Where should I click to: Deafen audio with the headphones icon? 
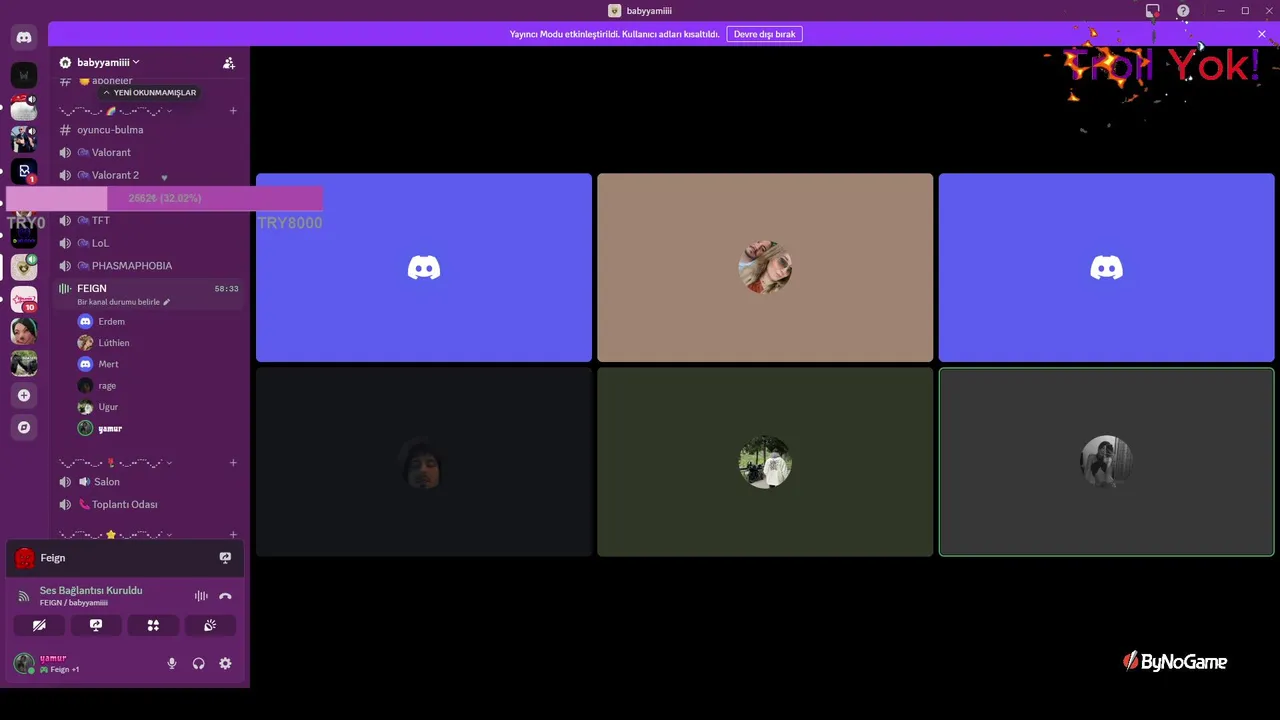point(198,663)
